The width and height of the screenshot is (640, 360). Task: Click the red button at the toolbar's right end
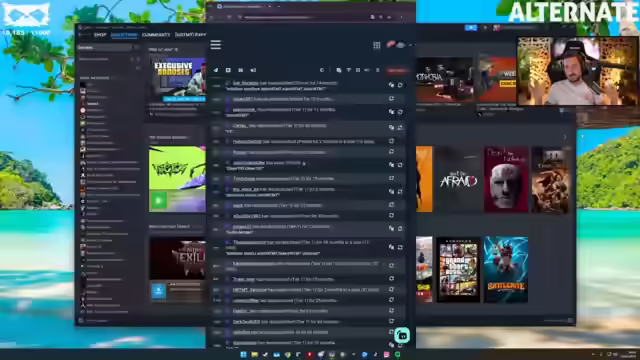coord(397,70)
